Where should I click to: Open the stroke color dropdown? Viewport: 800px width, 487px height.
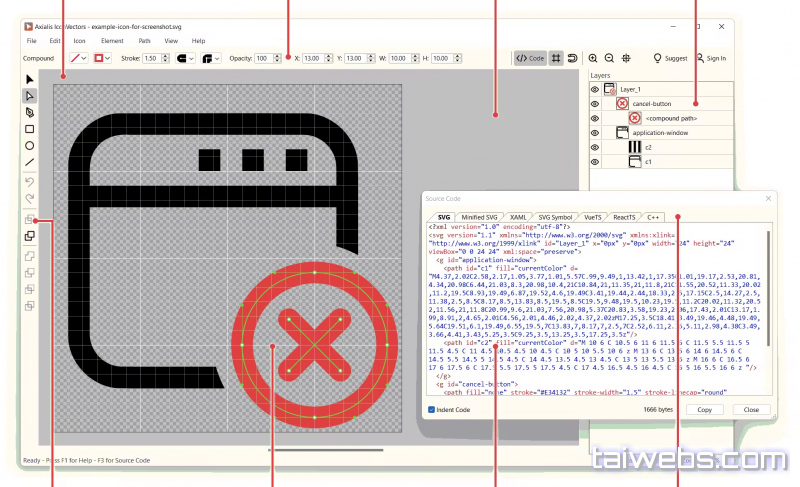click(x=85, y=59)
